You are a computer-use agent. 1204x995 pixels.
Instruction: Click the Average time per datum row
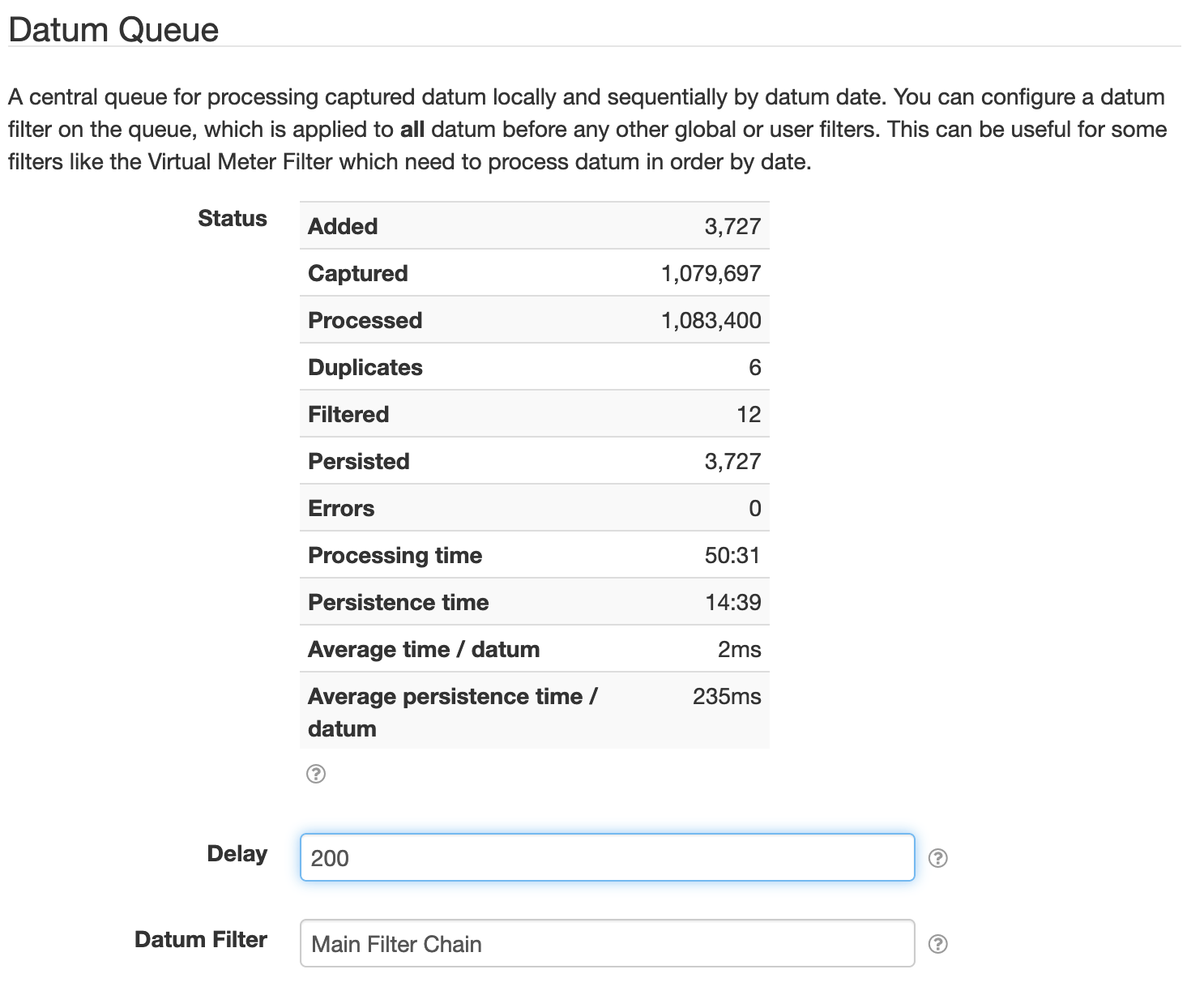coord(535,648)
